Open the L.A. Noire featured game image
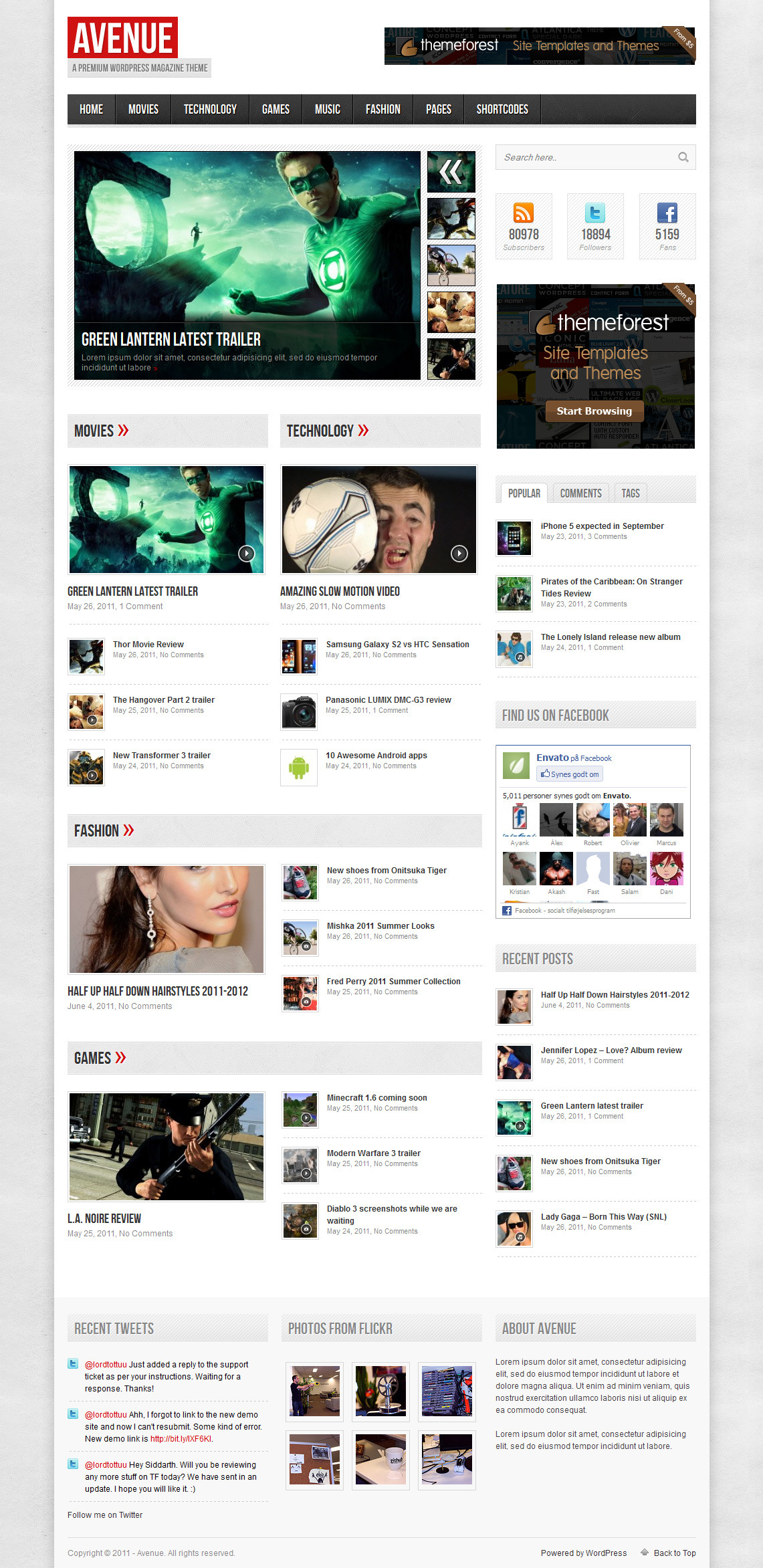 pyautogui.click(x=167, y=1147)
